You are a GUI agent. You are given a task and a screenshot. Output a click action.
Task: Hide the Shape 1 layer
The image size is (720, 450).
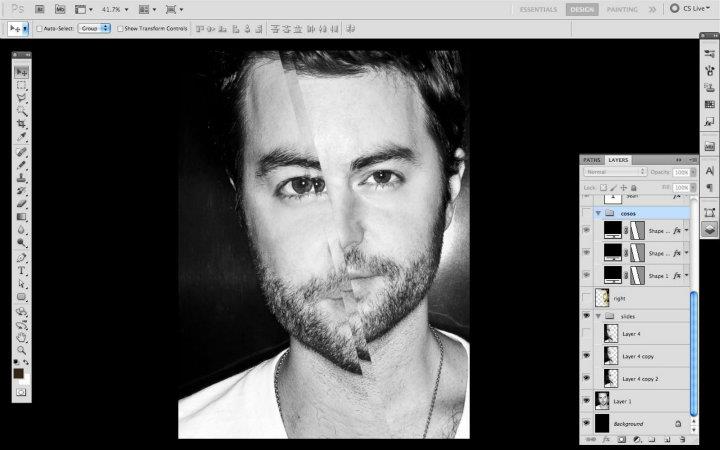point(586,275)
